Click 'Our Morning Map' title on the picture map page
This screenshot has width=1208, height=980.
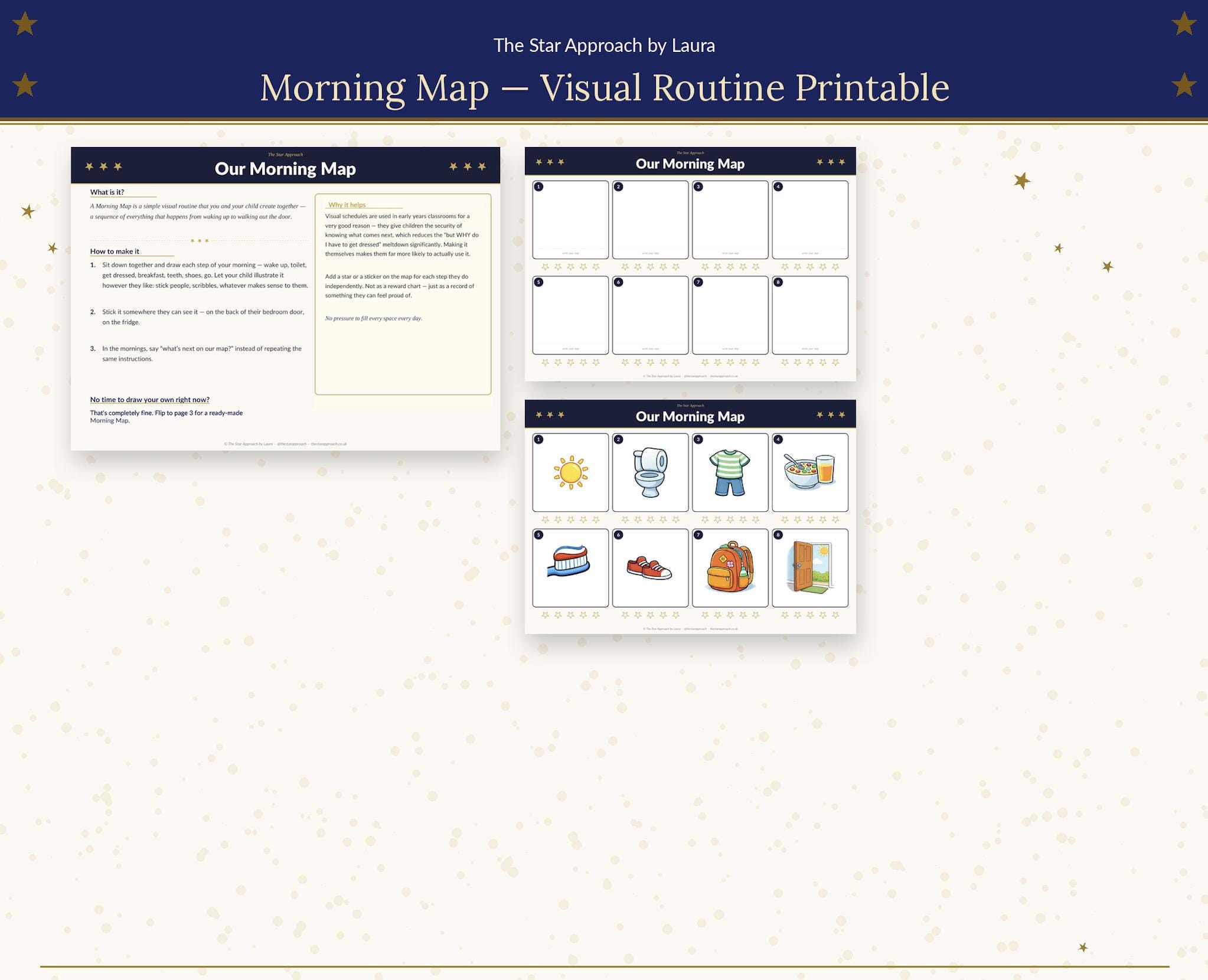(690, 416)
